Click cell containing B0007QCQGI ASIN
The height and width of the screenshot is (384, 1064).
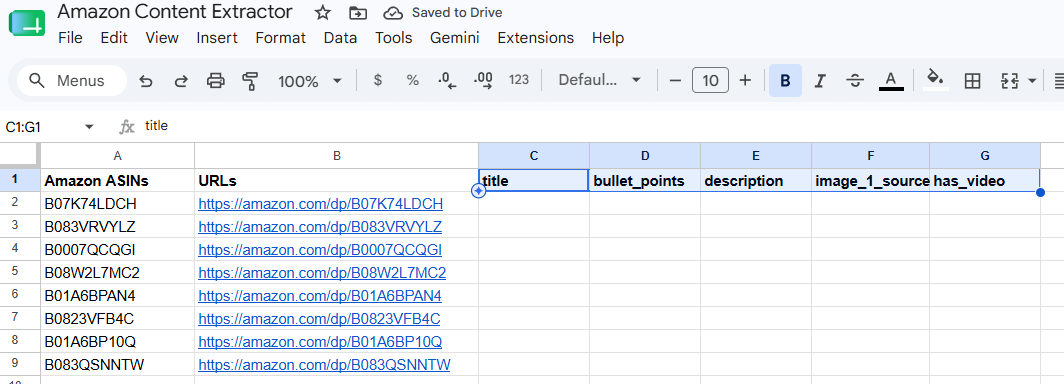[x=117, y=250]
